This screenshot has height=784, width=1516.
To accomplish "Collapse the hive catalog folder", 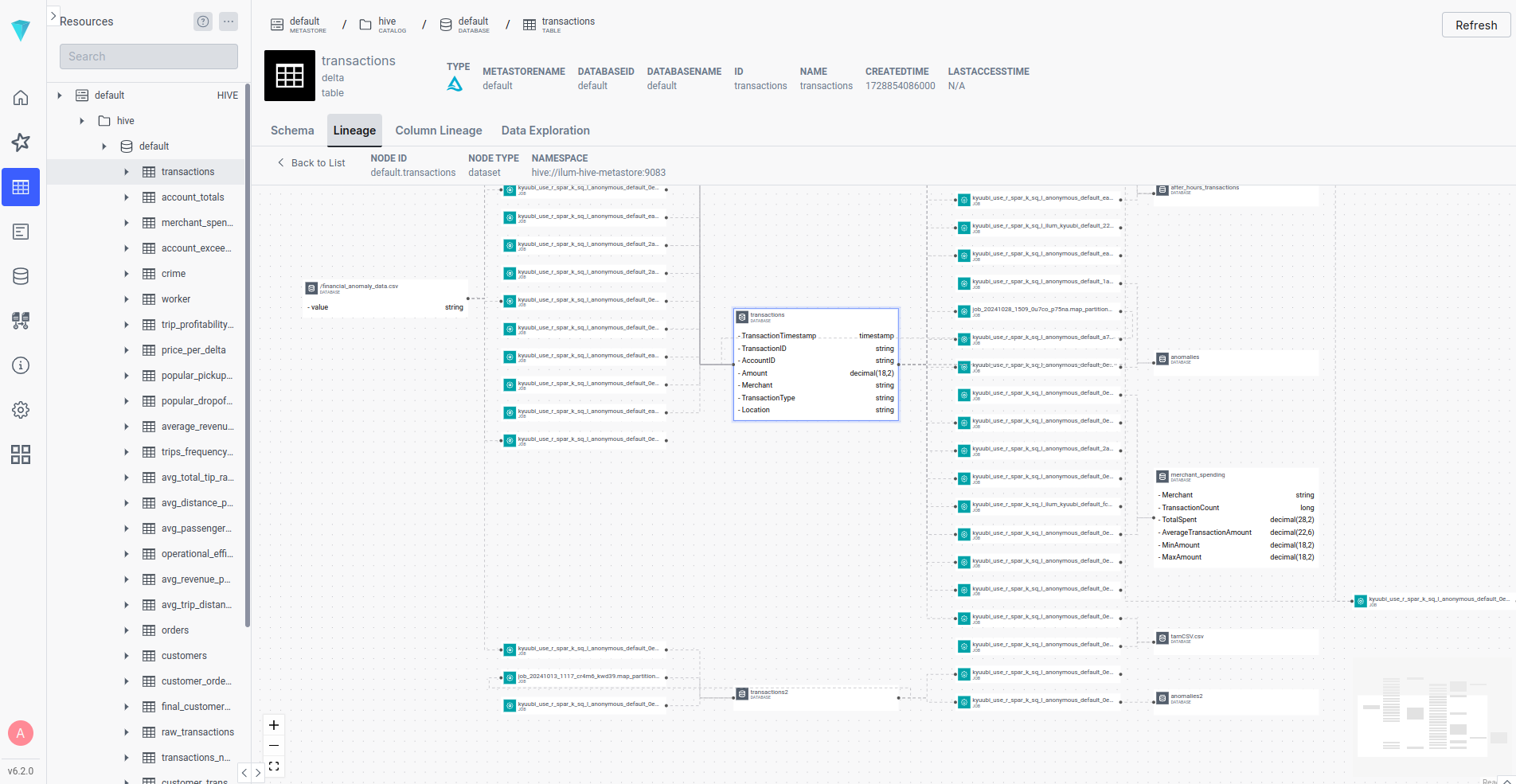I will point(81,120).
